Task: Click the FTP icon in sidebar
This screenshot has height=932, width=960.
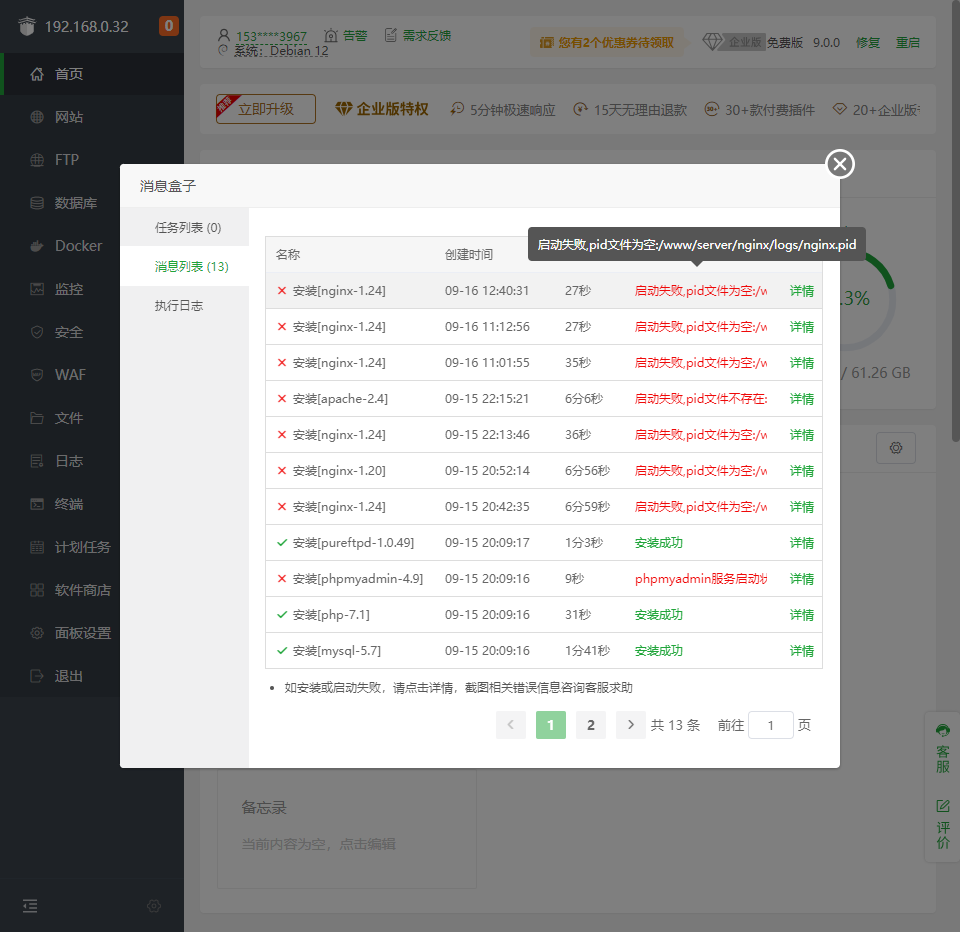Action: (x=37, y=160)
